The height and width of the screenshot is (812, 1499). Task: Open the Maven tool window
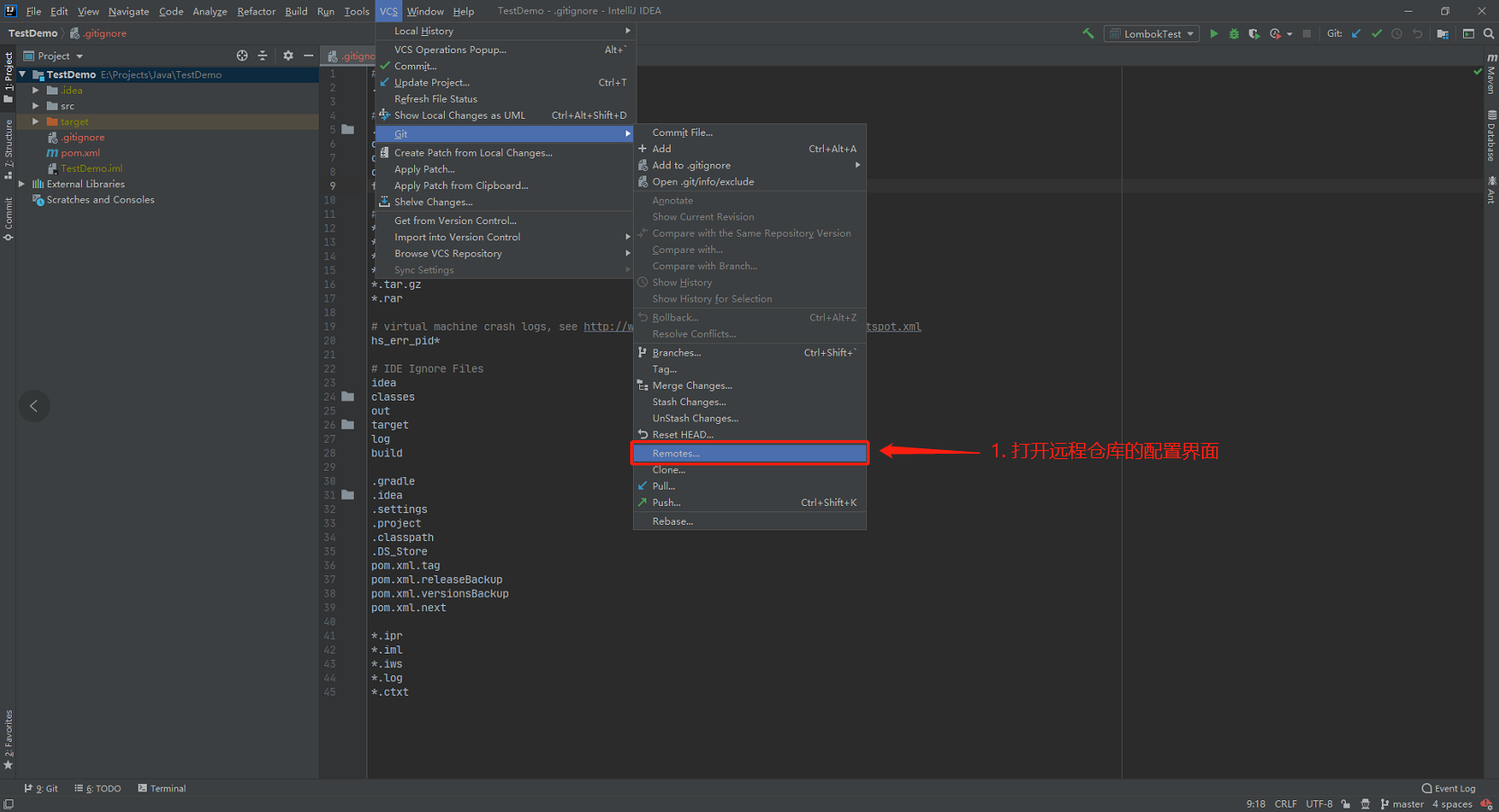click(1491, 73)
